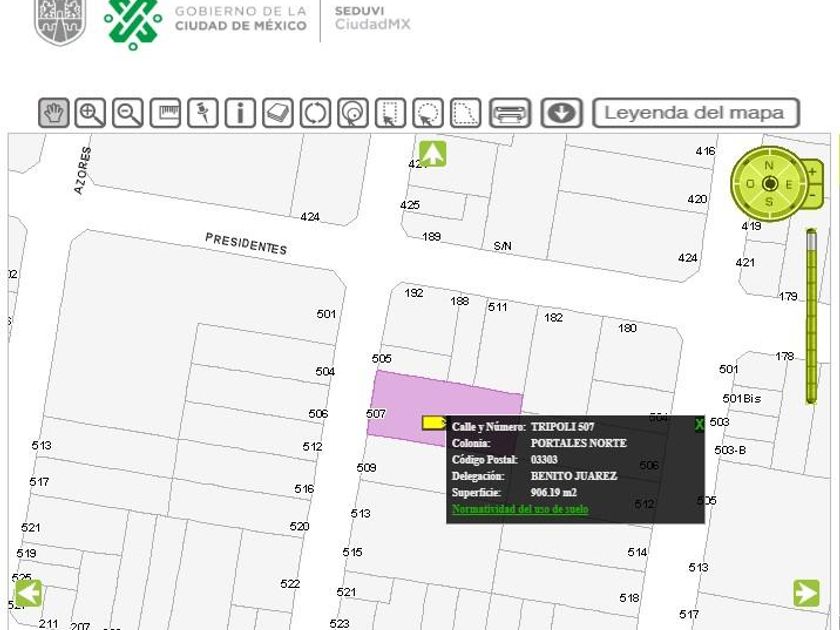
Task: Click the PRESIDENTES street label
Action: (x=246, y=244)
